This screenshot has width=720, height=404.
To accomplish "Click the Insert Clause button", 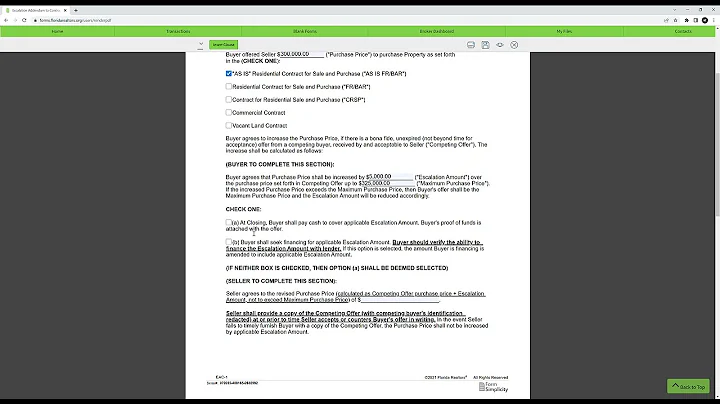I will click(x=224, y=45).
